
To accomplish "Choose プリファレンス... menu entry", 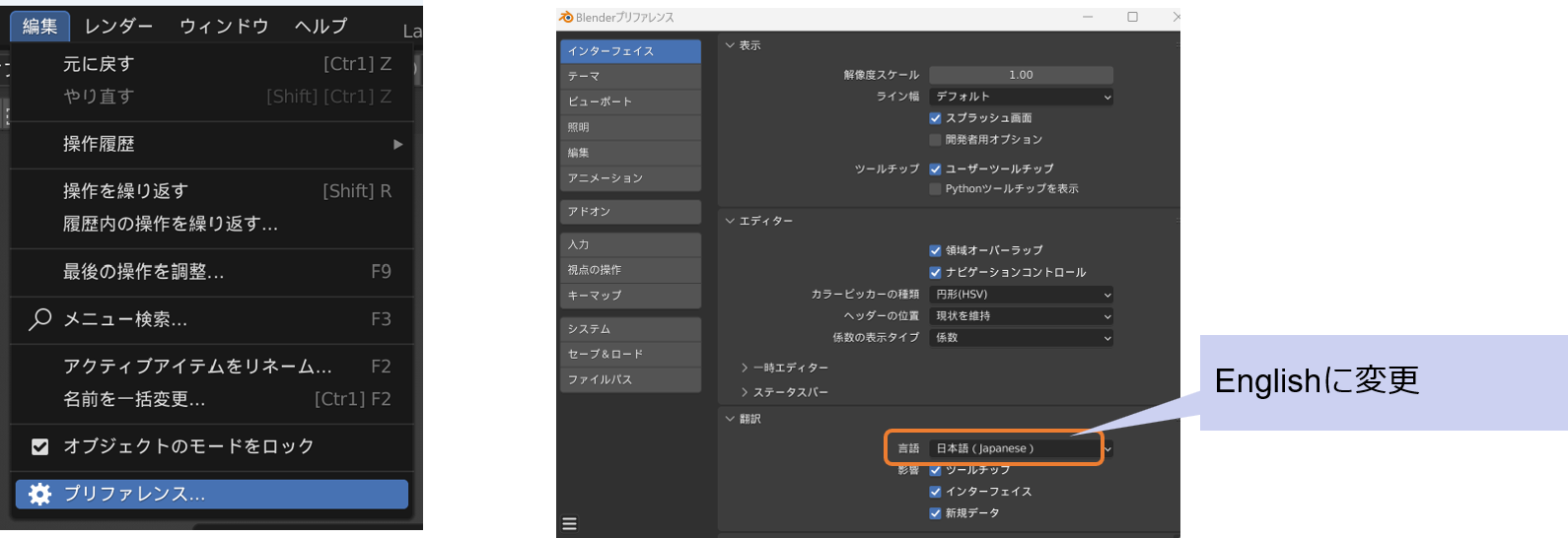I will coord(212,494).
